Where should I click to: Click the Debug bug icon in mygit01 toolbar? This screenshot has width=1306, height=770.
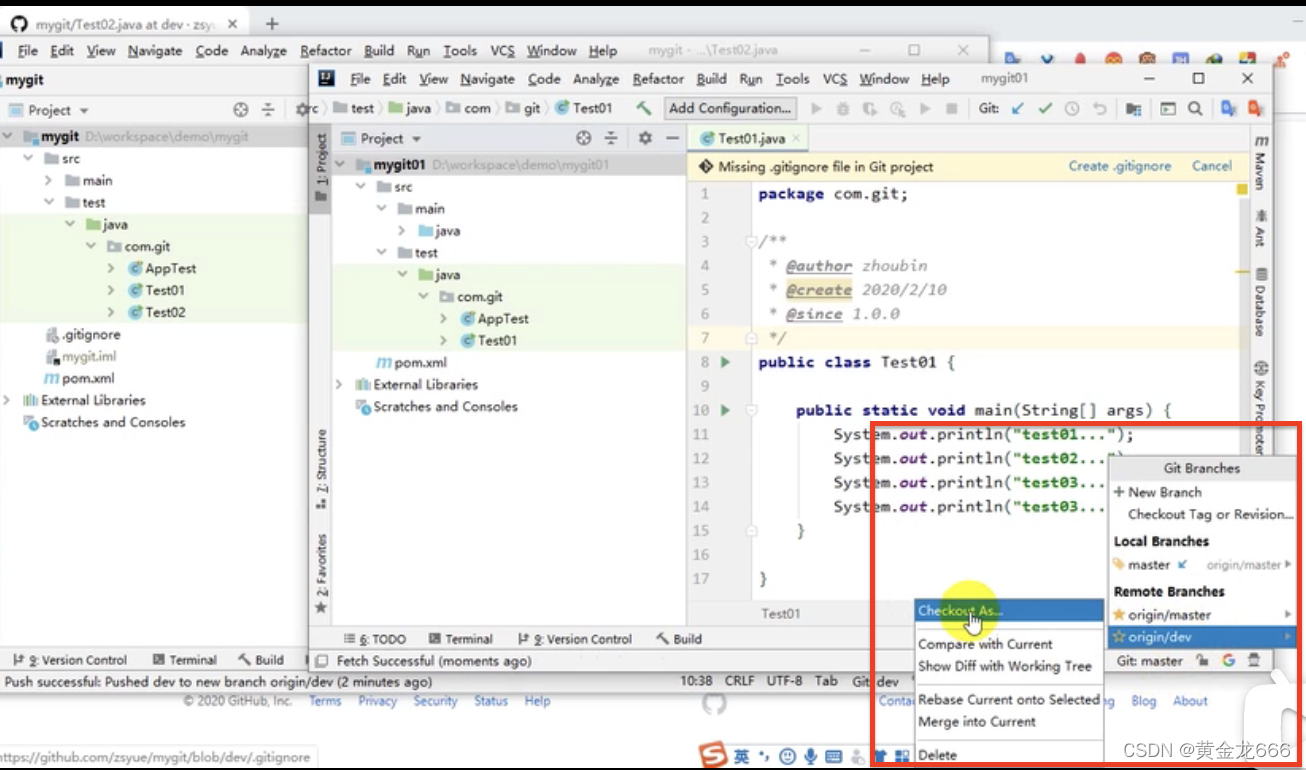pos(843,108)
